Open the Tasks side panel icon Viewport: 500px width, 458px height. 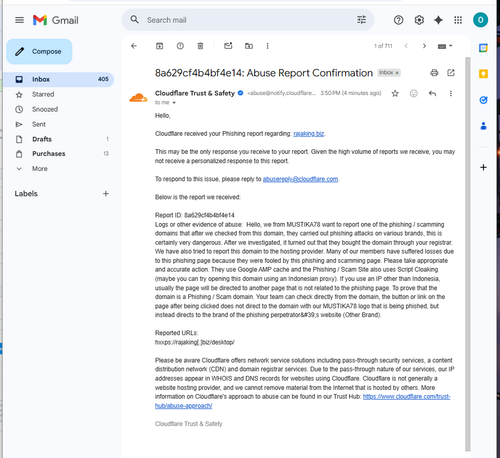(483, 100)
